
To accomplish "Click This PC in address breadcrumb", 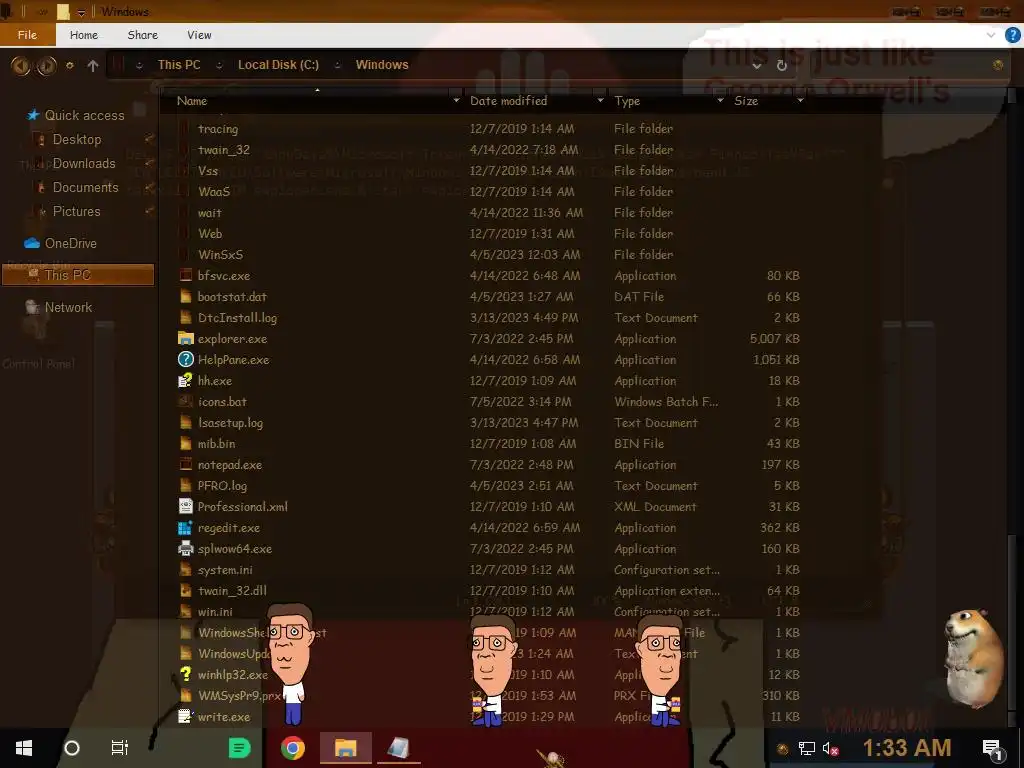I will click(179, 65).
